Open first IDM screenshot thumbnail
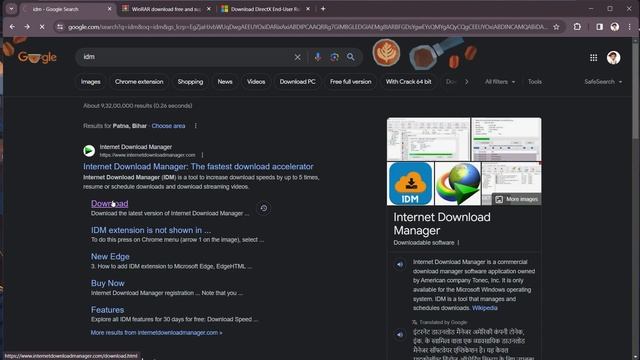 428,139
